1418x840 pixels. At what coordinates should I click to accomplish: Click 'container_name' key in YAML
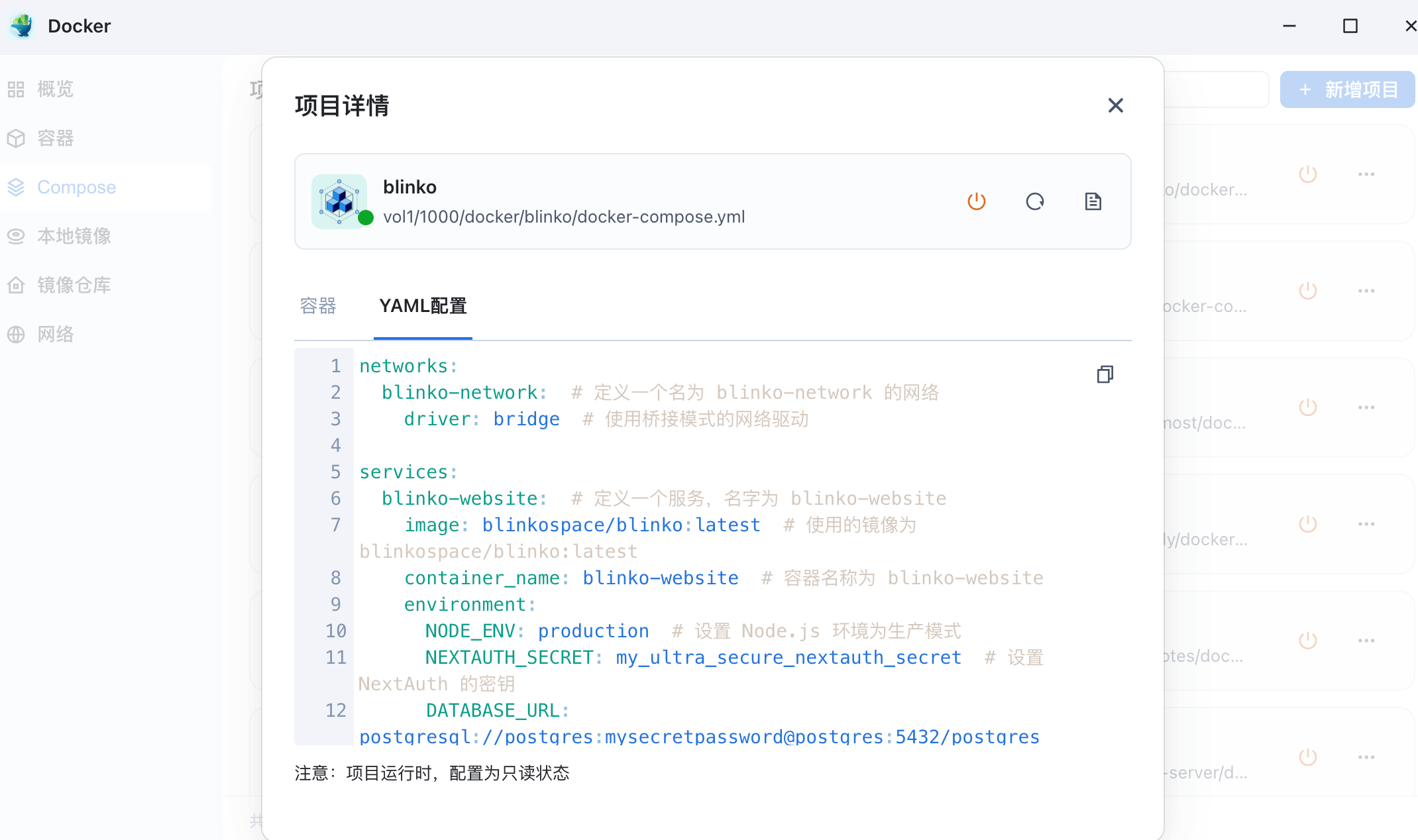pos(482,578)
